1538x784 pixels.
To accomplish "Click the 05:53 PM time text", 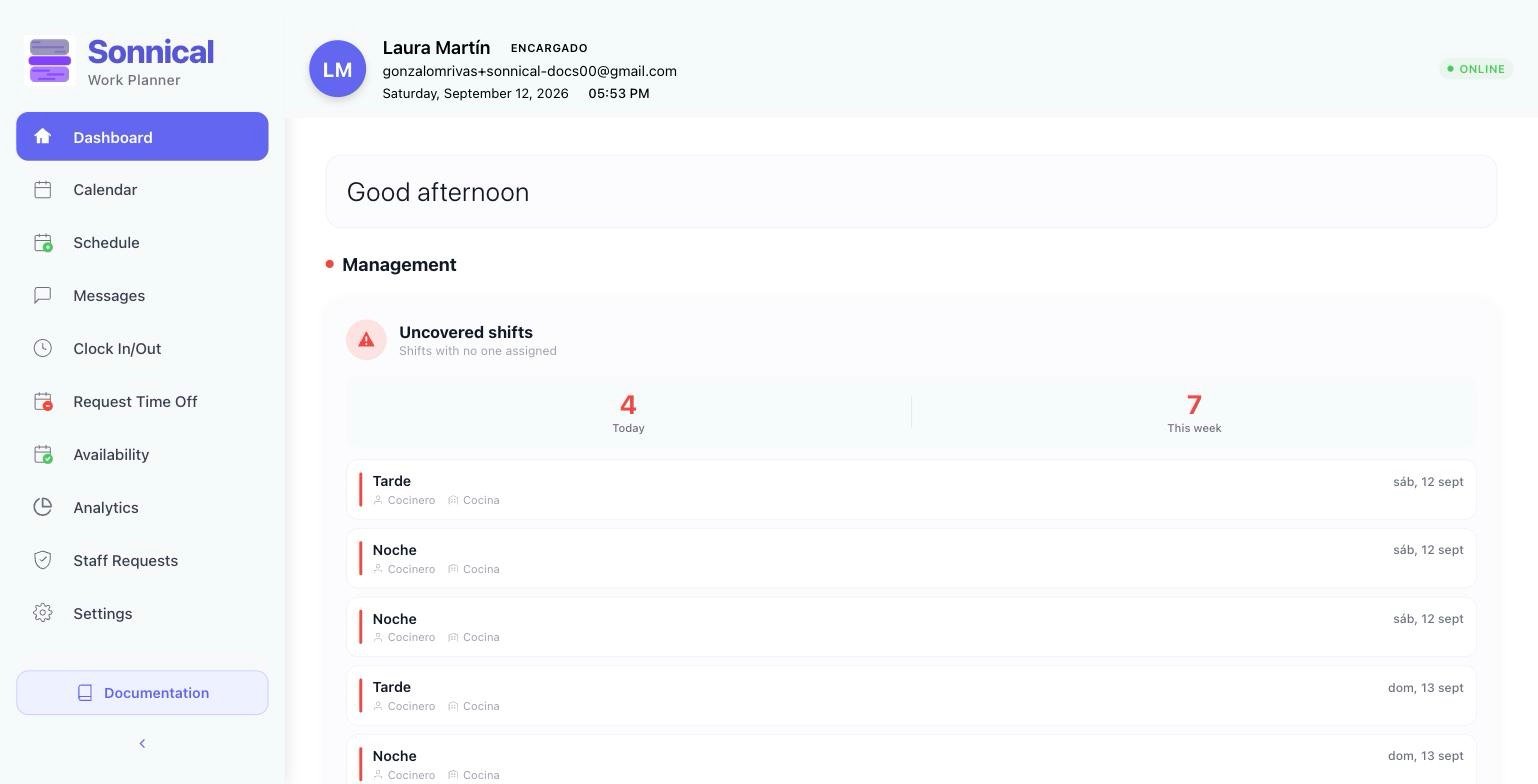I will point(618,93).
